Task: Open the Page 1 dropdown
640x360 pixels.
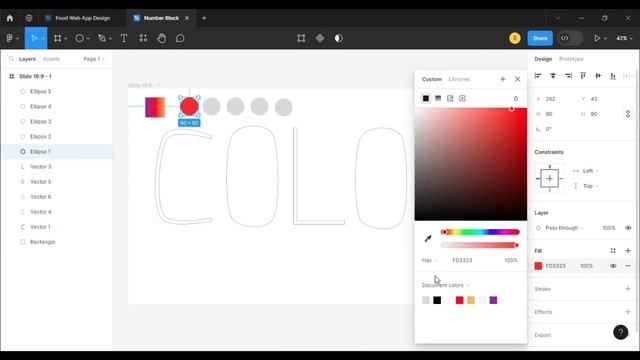Action: [x=94, y=59]
